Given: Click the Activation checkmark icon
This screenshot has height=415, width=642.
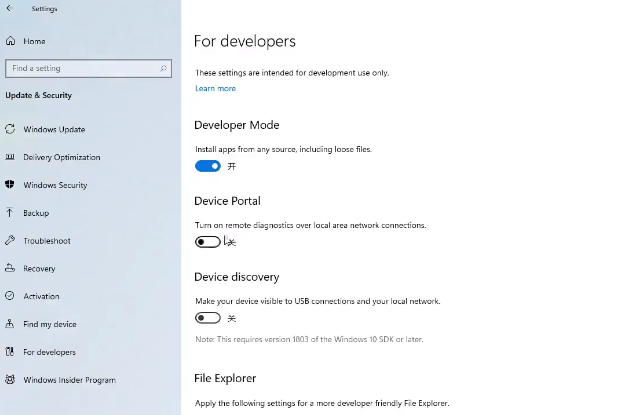Looking at the screenshot, I should [10, 296].
